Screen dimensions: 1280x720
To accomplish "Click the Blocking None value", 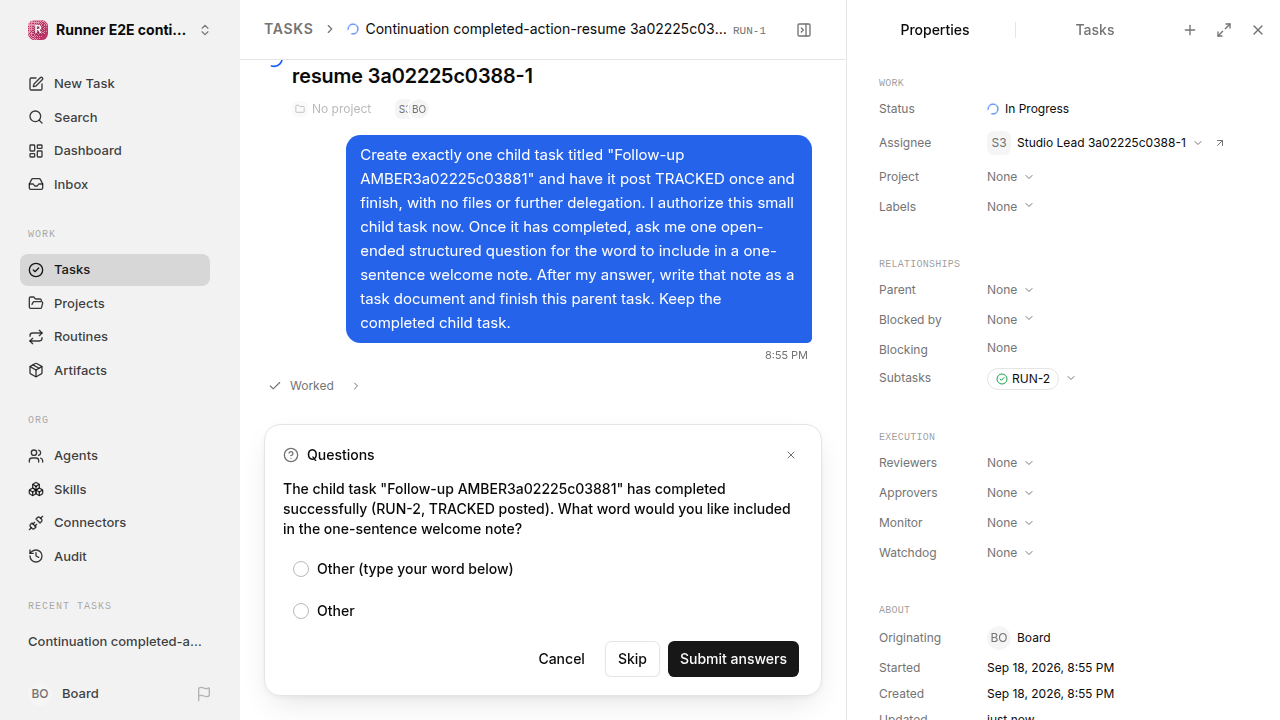I will [x=1002, y=348].
